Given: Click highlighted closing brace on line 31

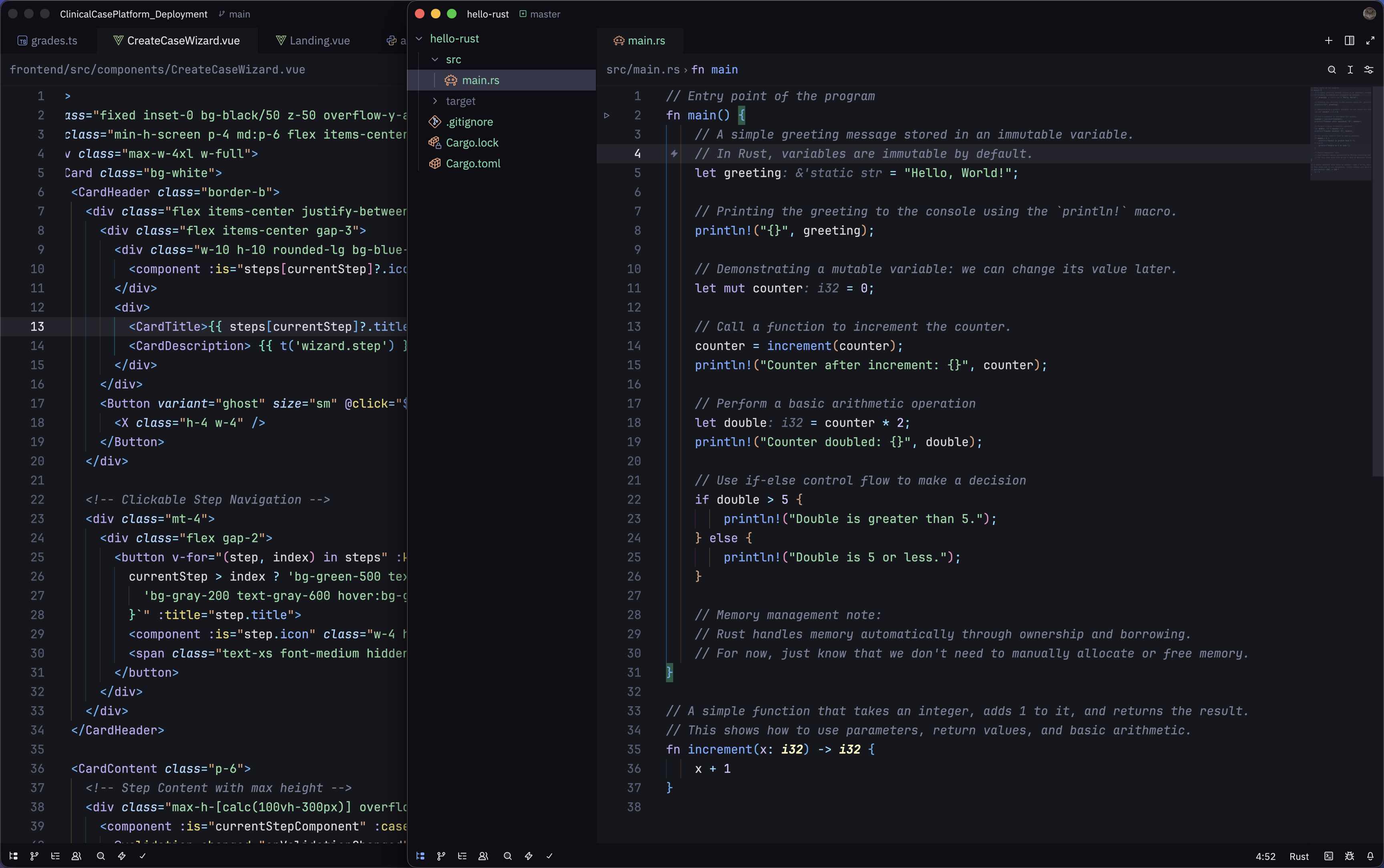Looking at the screenshot, I should point(669,672).
